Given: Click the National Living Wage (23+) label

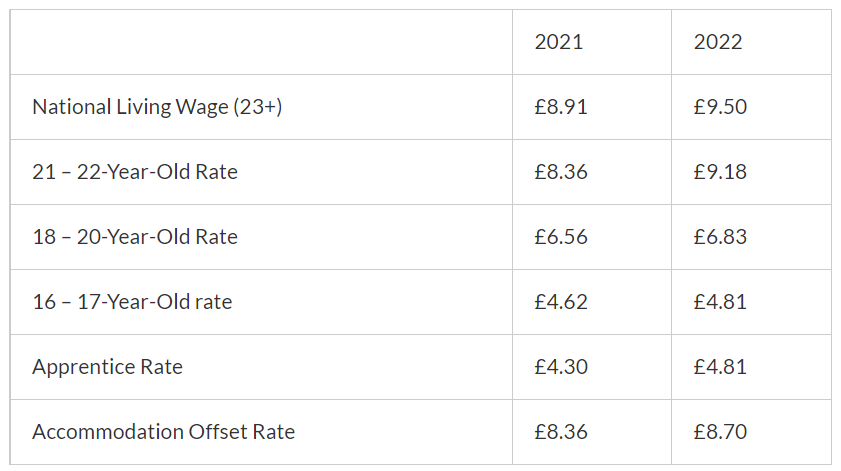Looking at the screenshot, I should pos(157,107).
